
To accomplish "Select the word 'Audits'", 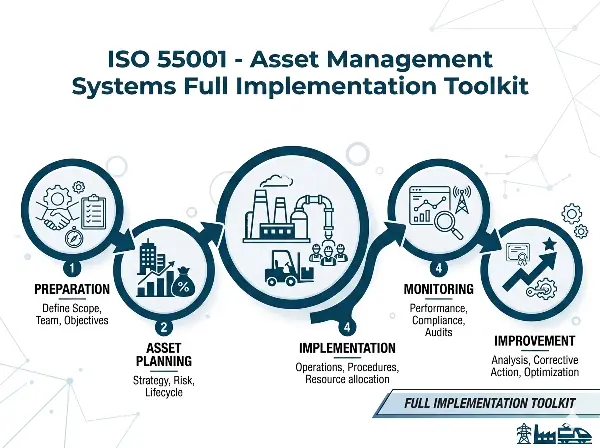I will pos(439,332).
